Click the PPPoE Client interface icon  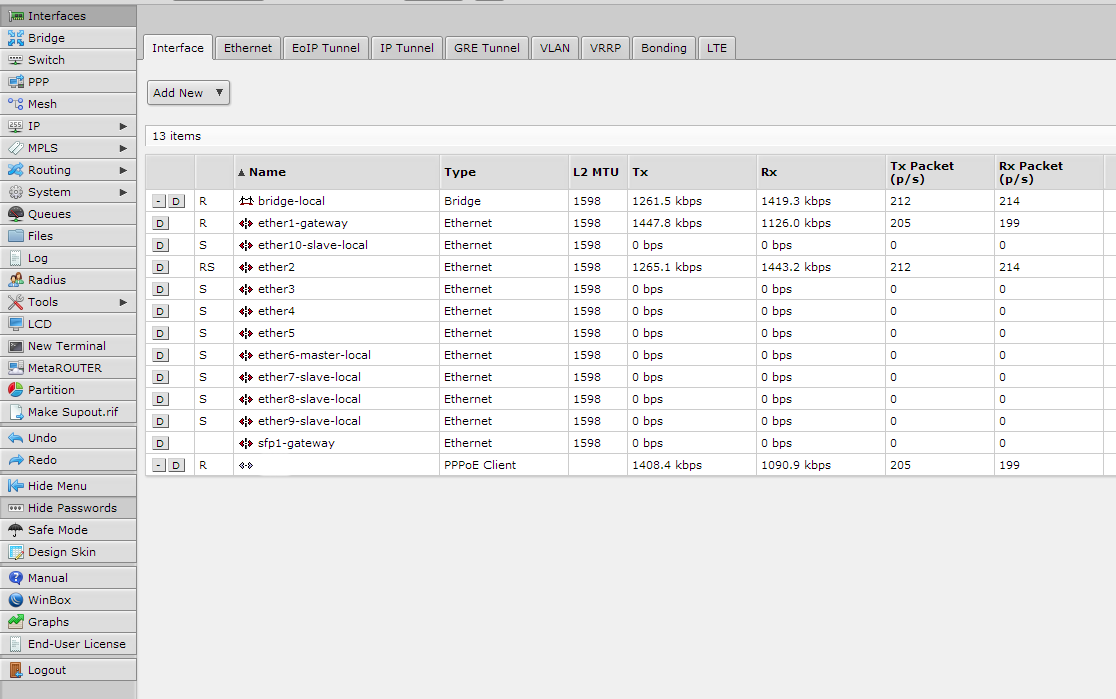coord(246,465)
